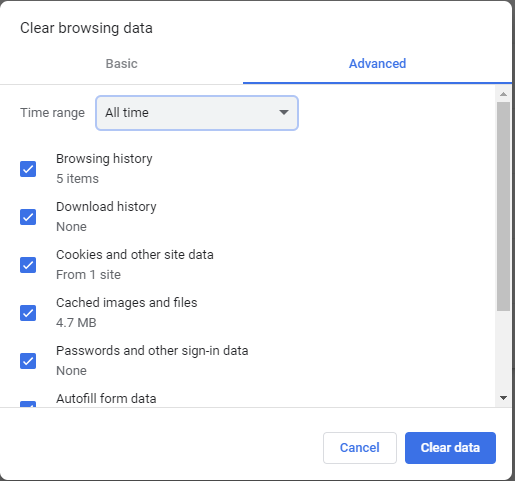Toggle Passwords and other sign-in data checkbox
Image resolution: width=515 pixels, height=481 pixels.
pos(28,361)
